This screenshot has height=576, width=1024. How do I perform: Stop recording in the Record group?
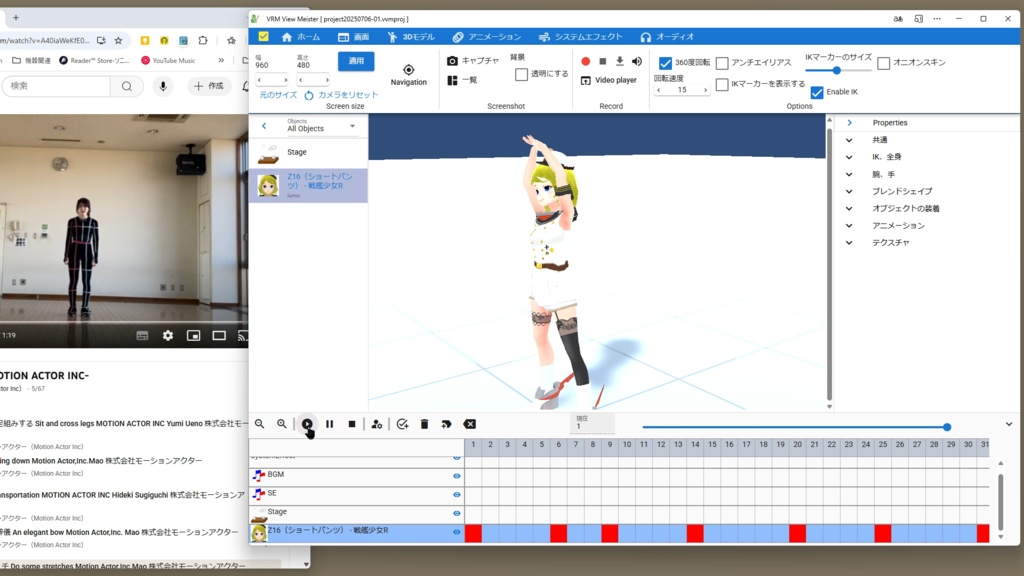coord(603,61)
